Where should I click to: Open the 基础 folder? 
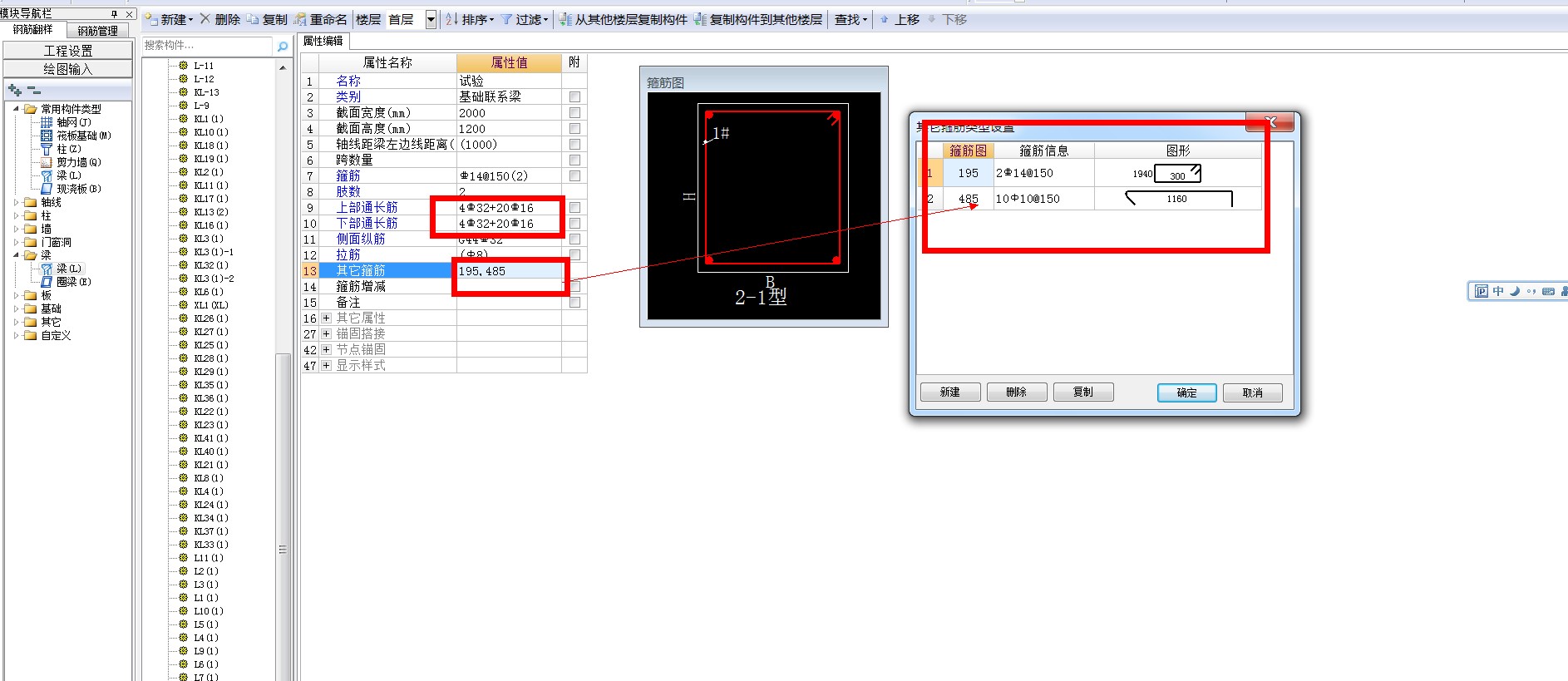pos(42,308)
